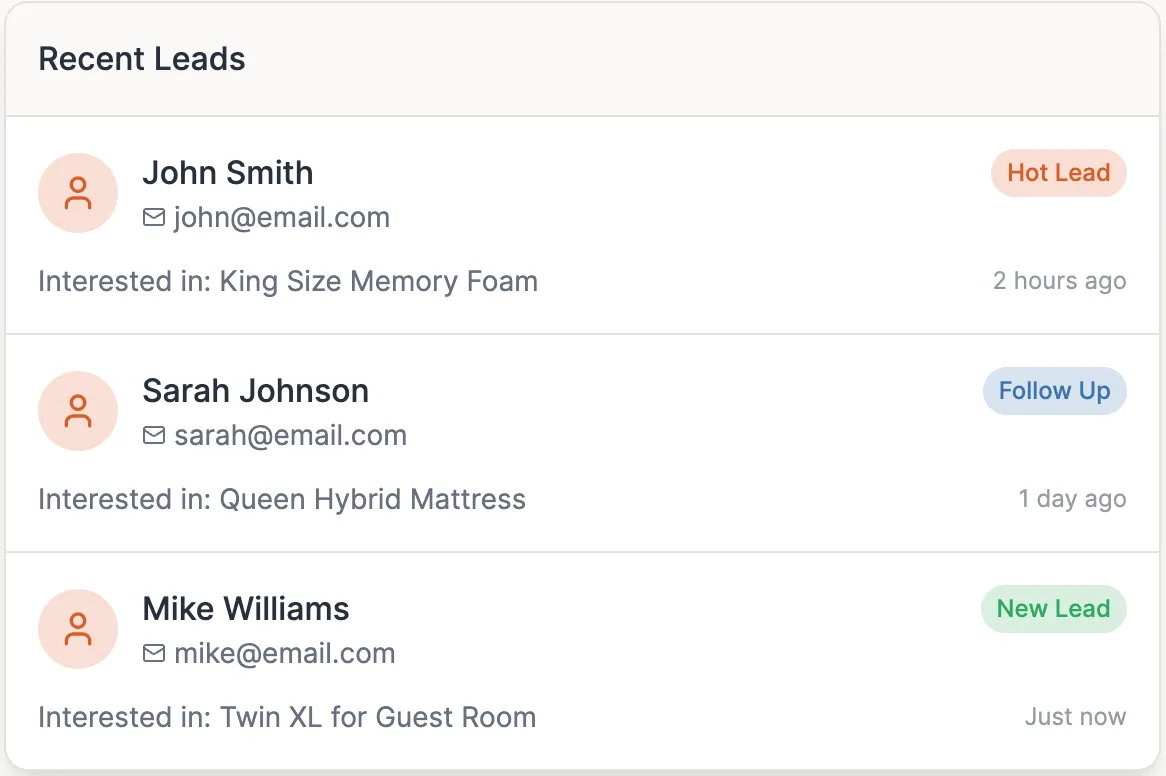Click envelope icon beside sarah@email.com
This screenshot has width=1166, height=776.
[154, 436]
